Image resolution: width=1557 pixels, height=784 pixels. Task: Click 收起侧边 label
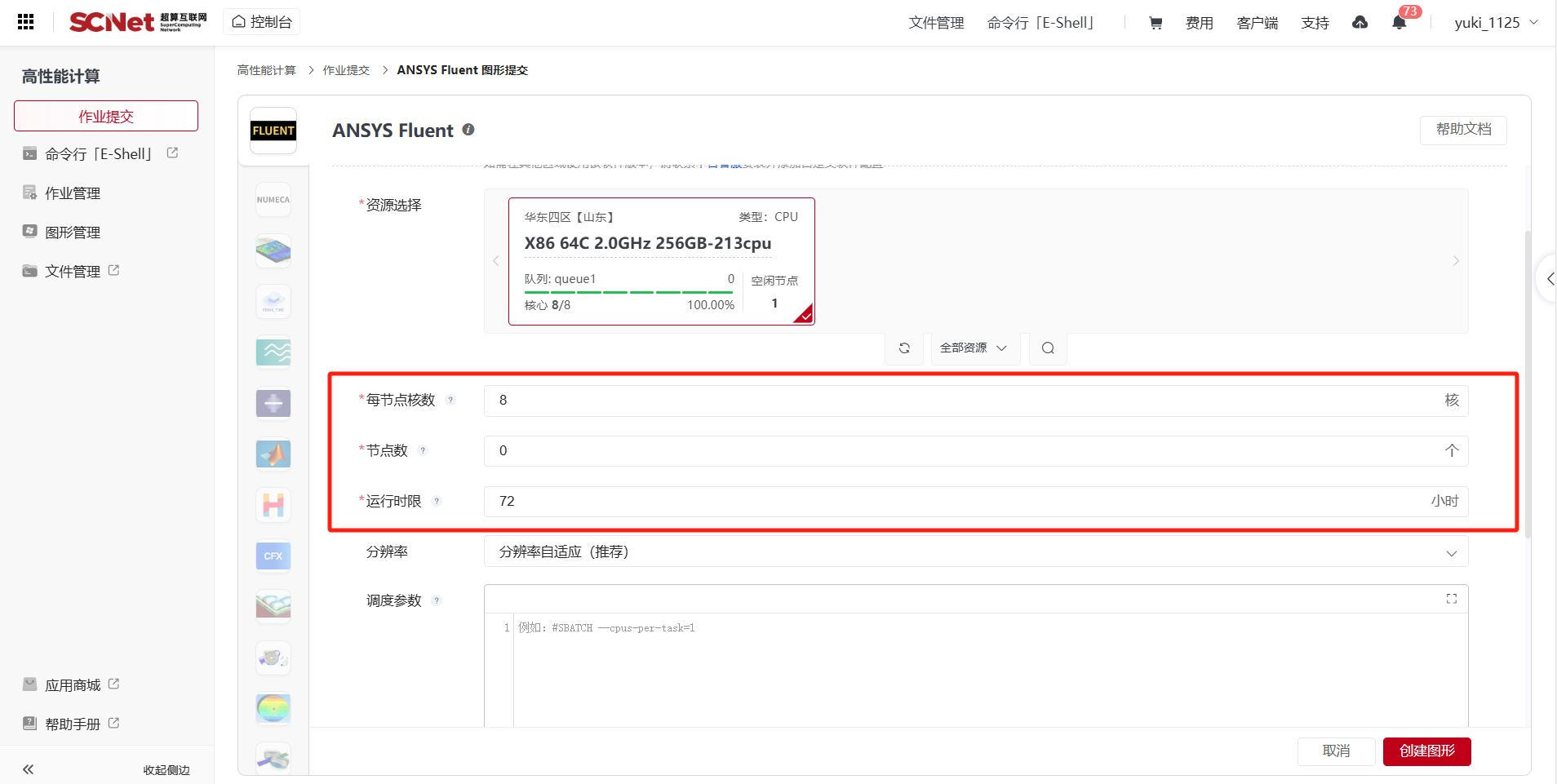(x=166, y=770)
